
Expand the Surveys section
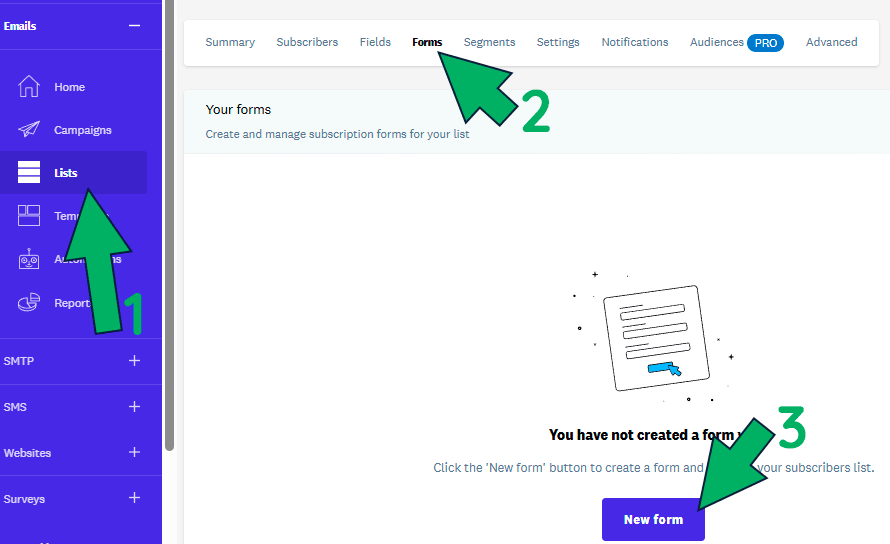click(134, 499)
